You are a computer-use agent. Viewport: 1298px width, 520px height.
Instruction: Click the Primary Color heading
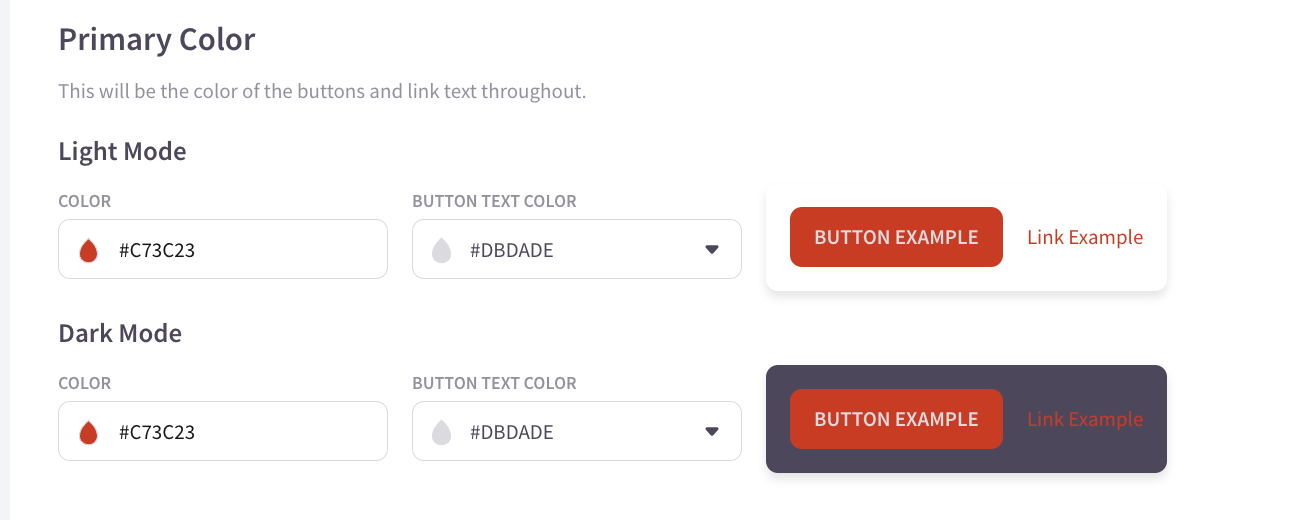point(157,40)
